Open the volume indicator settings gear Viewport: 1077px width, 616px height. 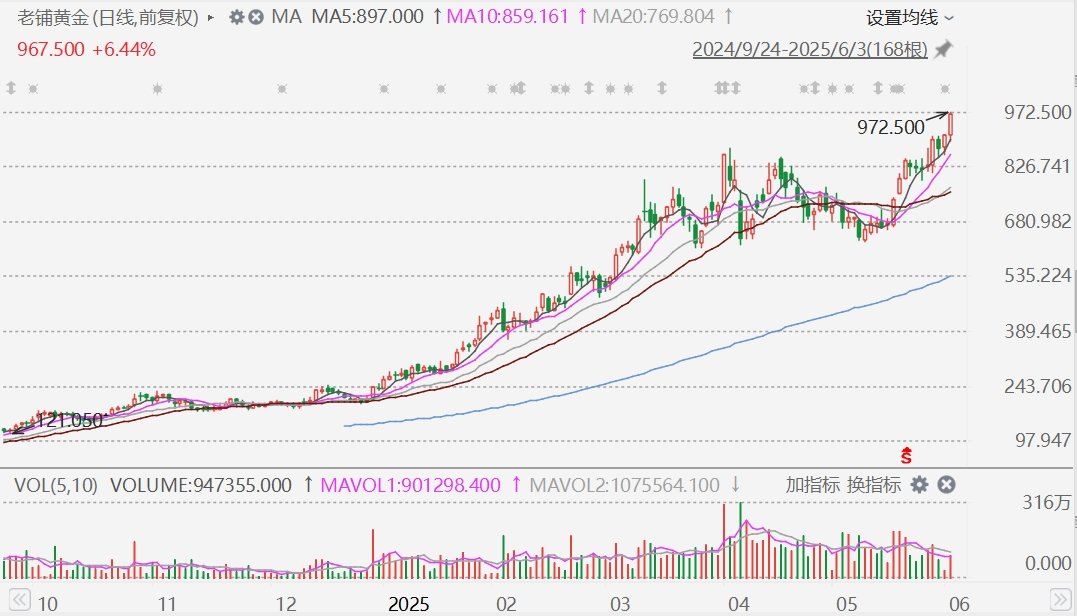point(919,485)
